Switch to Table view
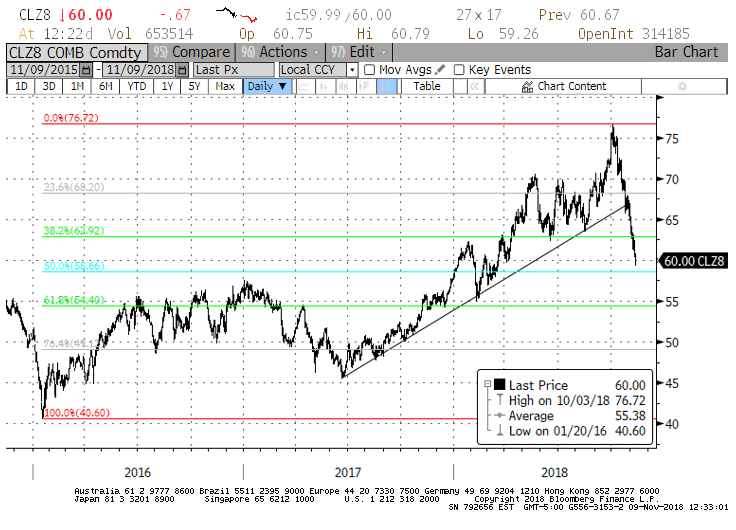The height and width of the screenshot is (530, 736). coord(427,87)
